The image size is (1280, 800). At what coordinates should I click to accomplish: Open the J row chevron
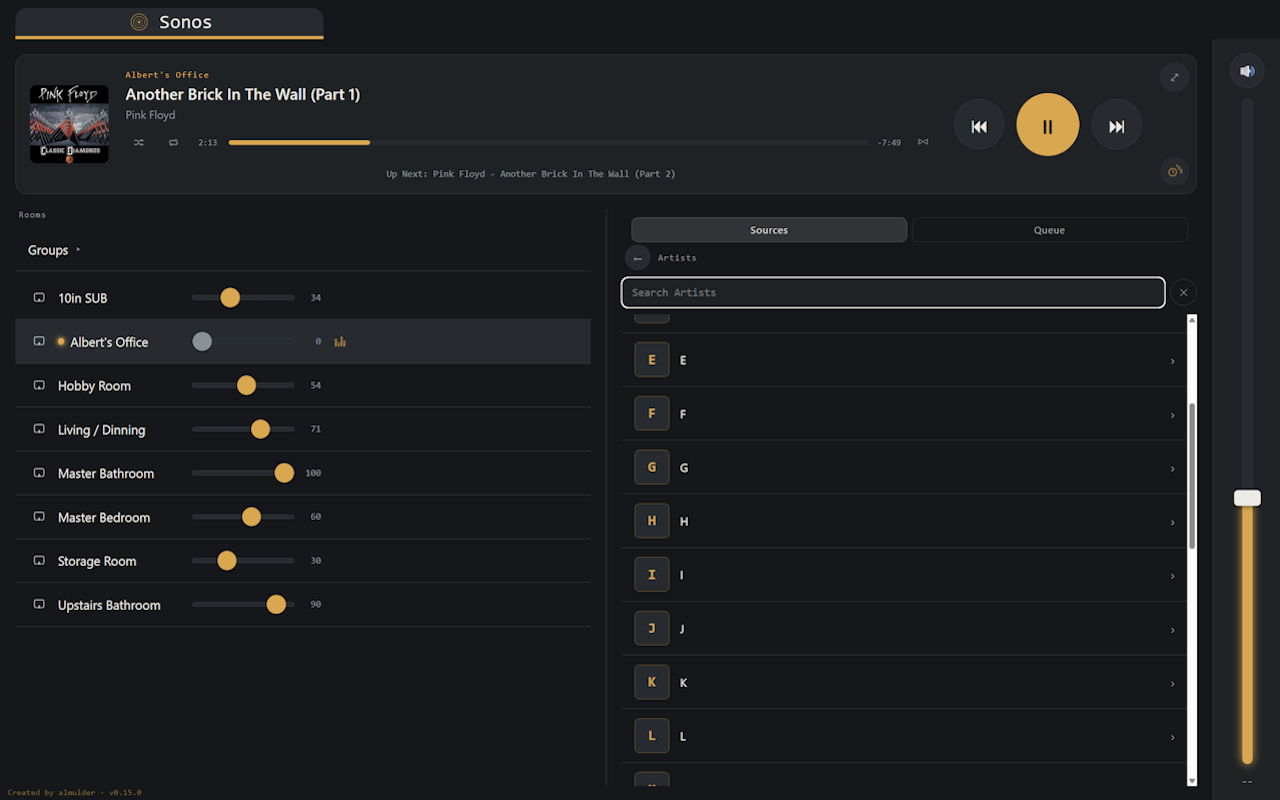pos(1173,630)
